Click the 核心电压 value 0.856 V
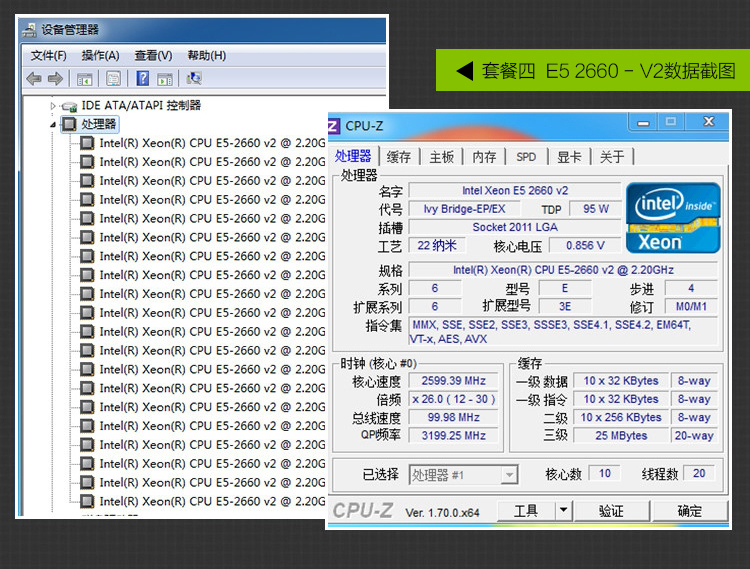This screenshot has width=750, height=569. click(585, 246)
